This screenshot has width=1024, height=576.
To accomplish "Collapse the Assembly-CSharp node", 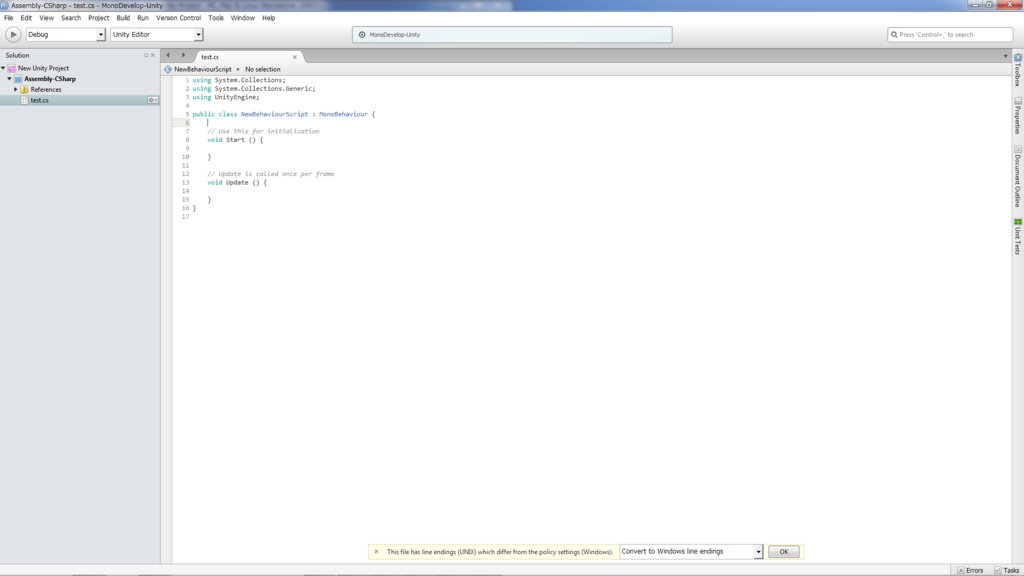I will [x=9, y=79].
